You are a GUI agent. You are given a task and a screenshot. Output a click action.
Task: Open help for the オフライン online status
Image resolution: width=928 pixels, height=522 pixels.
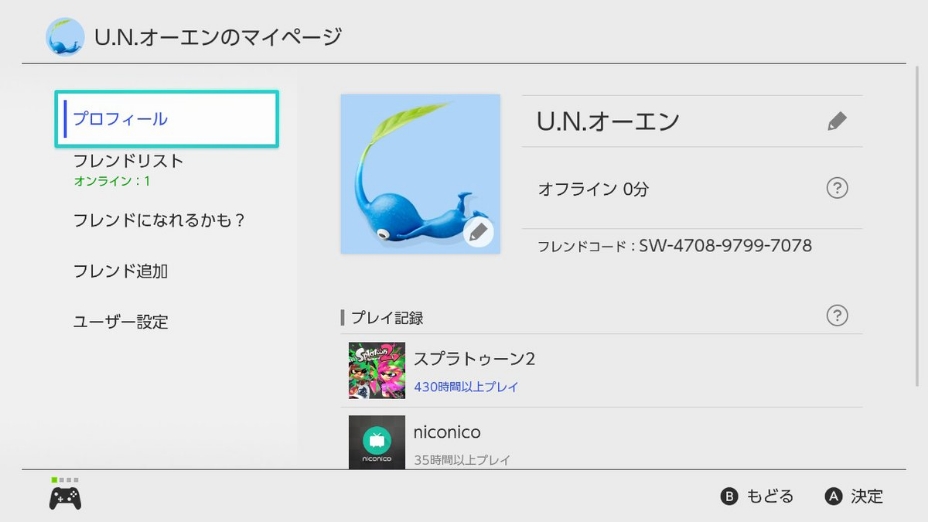(837, 188)
